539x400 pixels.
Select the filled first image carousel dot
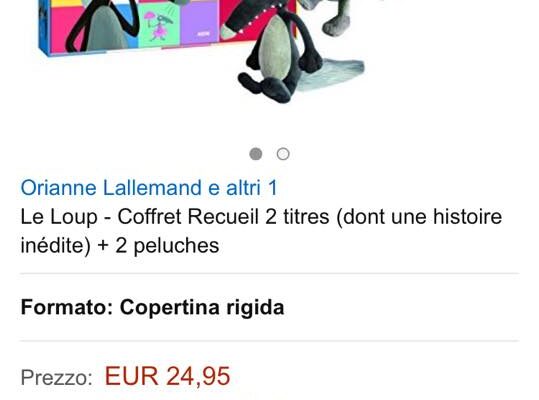(255, 154)
